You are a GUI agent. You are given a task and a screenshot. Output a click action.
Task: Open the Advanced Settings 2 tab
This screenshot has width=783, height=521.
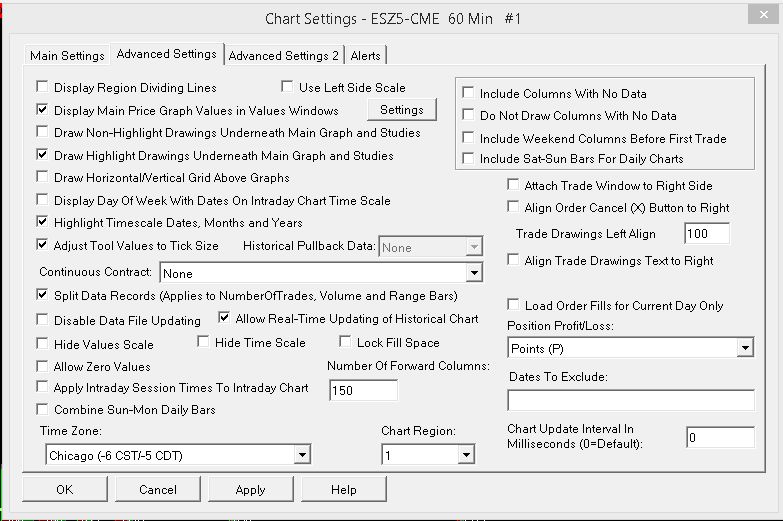coord(284,55)
